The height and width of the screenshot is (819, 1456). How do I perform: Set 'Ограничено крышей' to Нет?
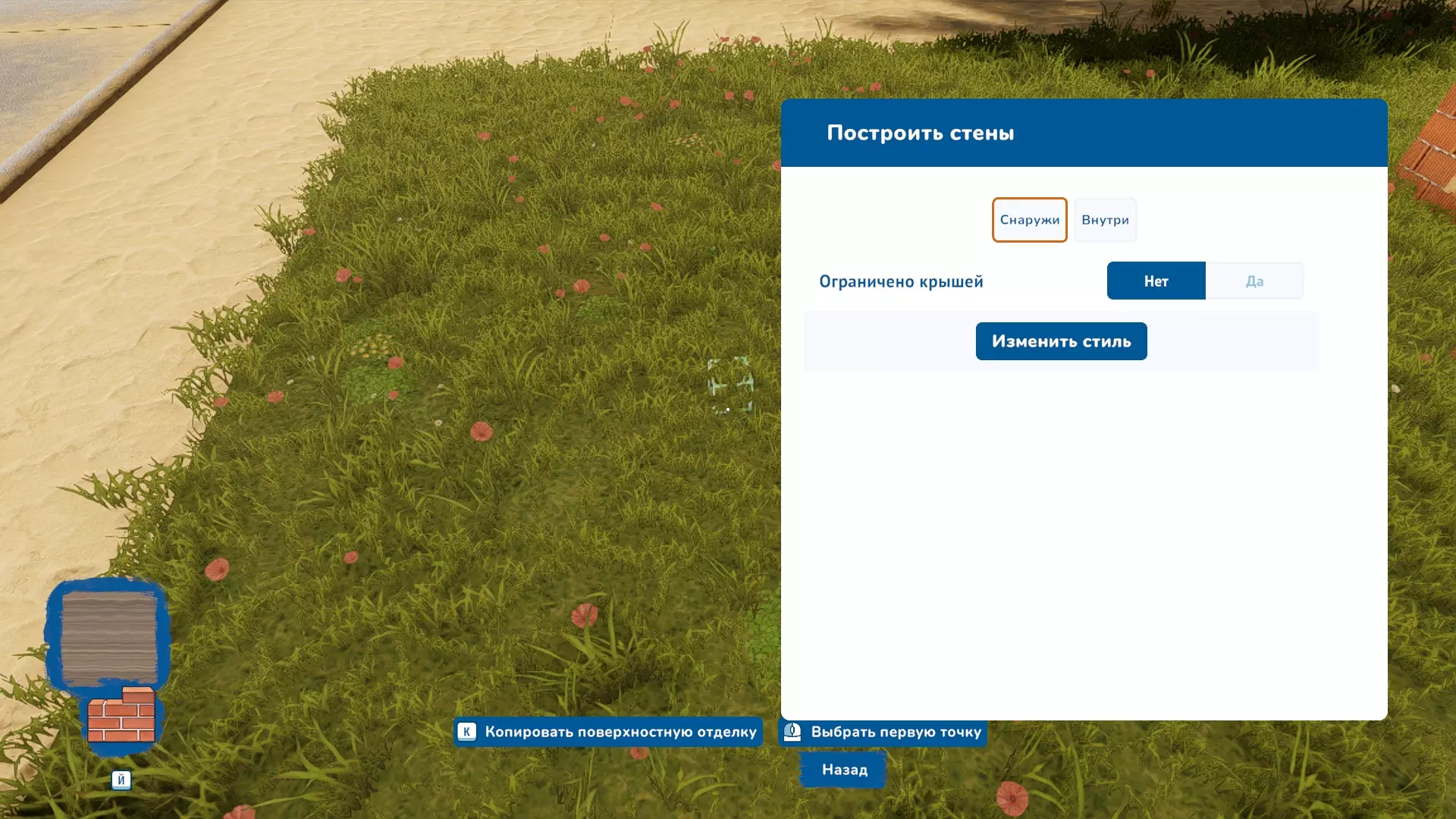(1156, 281)
